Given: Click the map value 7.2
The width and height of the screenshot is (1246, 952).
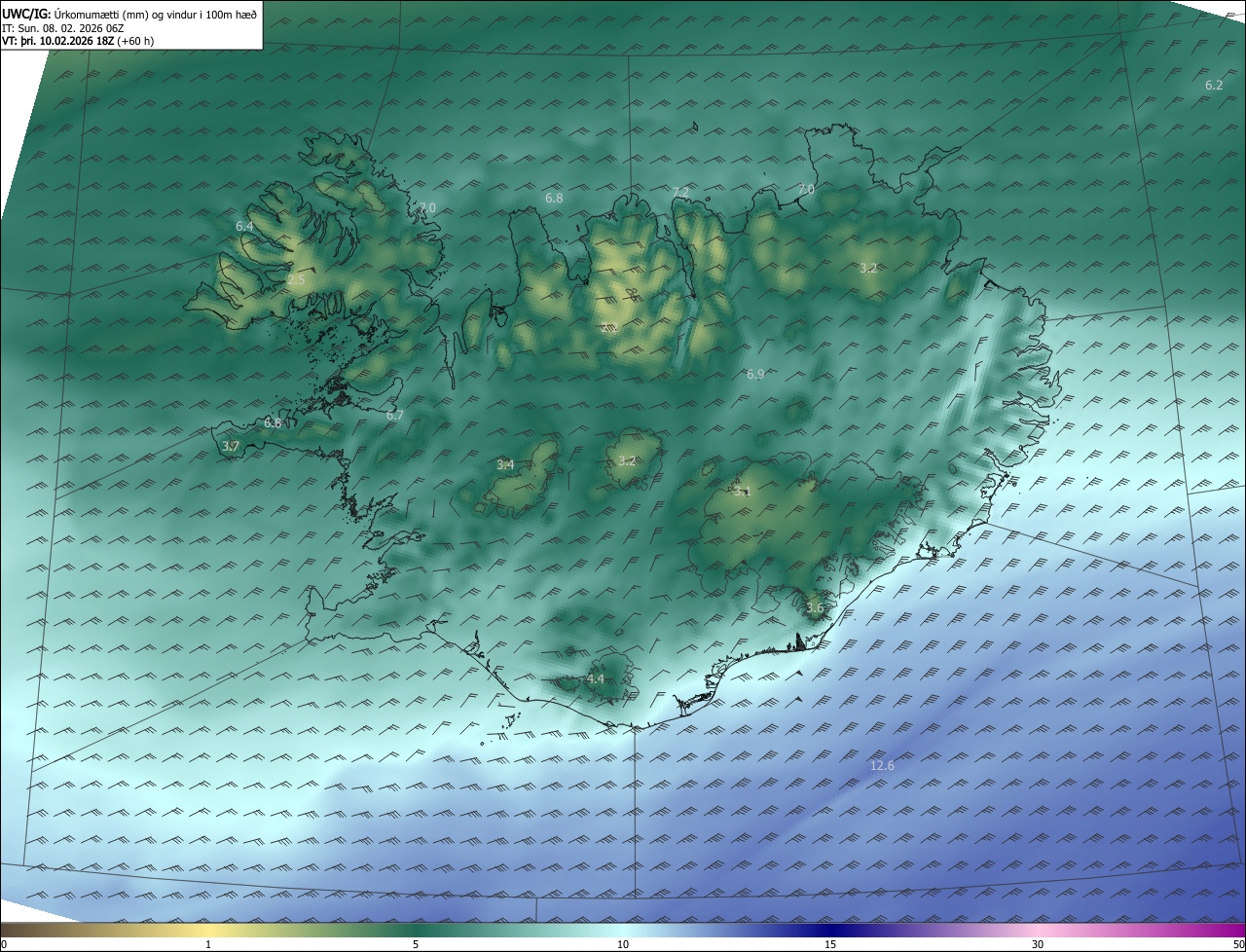Looking at the screenshot, I should pos(680,193).
